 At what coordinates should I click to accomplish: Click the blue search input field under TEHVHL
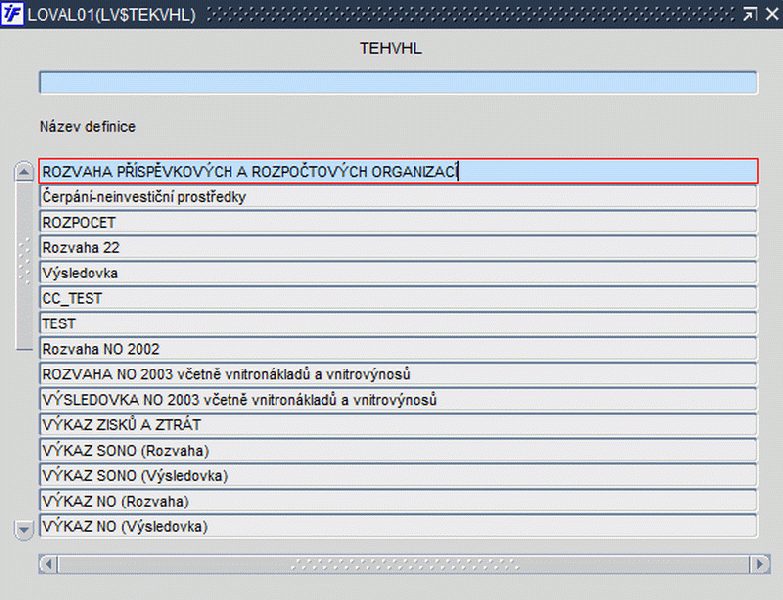(398, 82)
